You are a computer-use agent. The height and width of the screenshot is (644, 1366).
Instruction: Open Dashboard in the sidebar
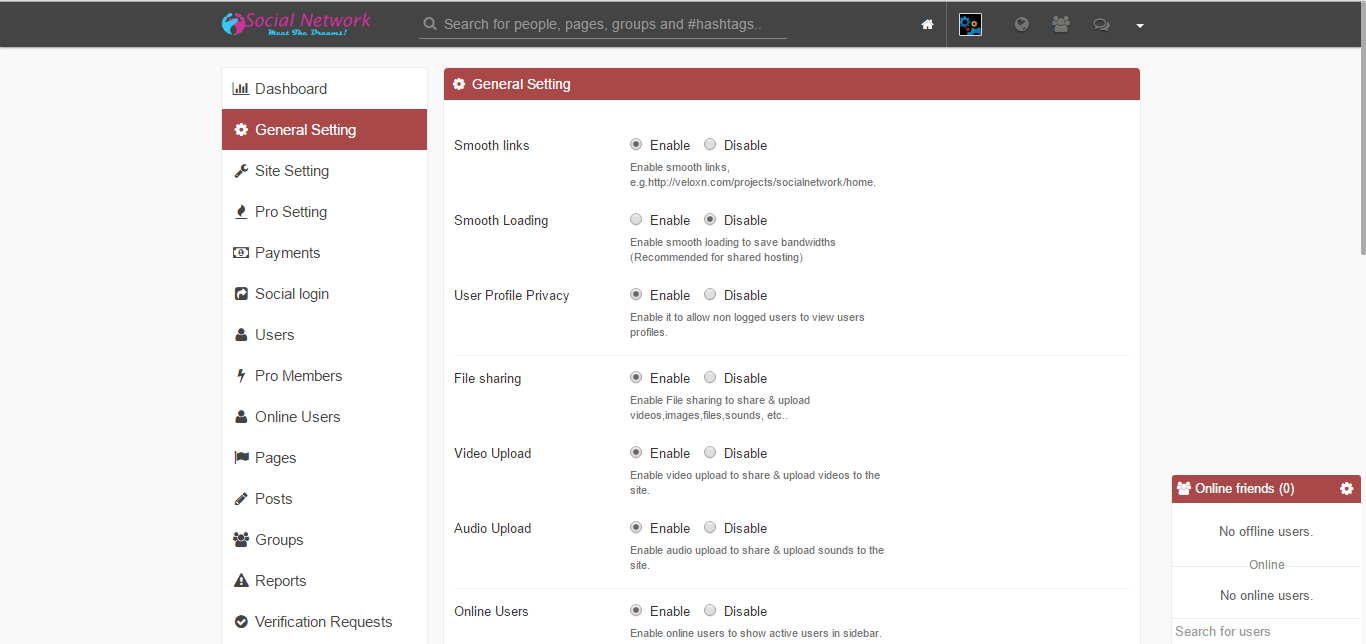point(290,89)
